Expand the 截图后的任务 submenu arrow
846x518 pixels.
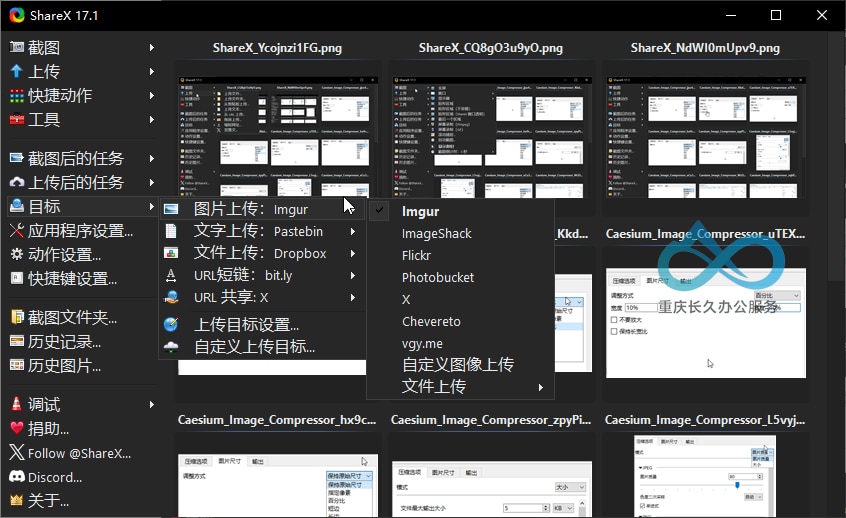152,158
